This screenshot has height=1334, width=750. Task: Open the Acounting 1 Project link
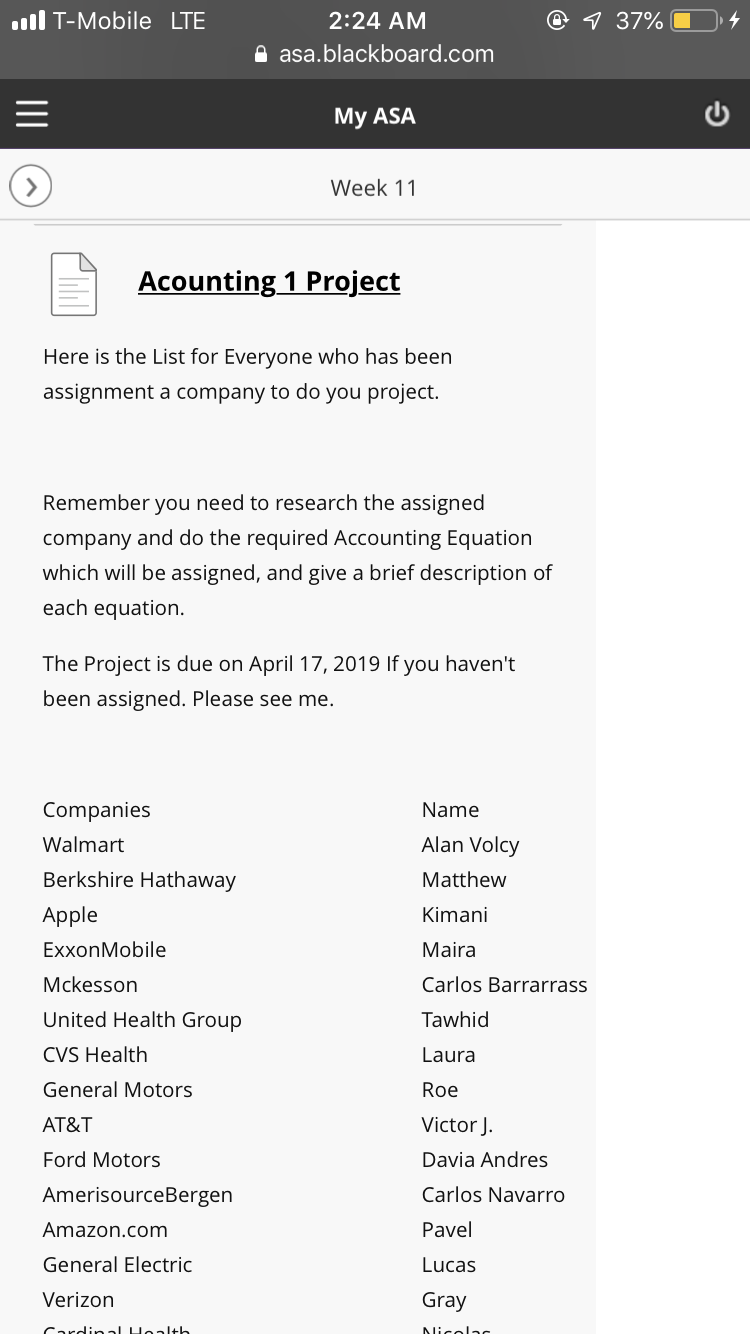click(269, 282)
